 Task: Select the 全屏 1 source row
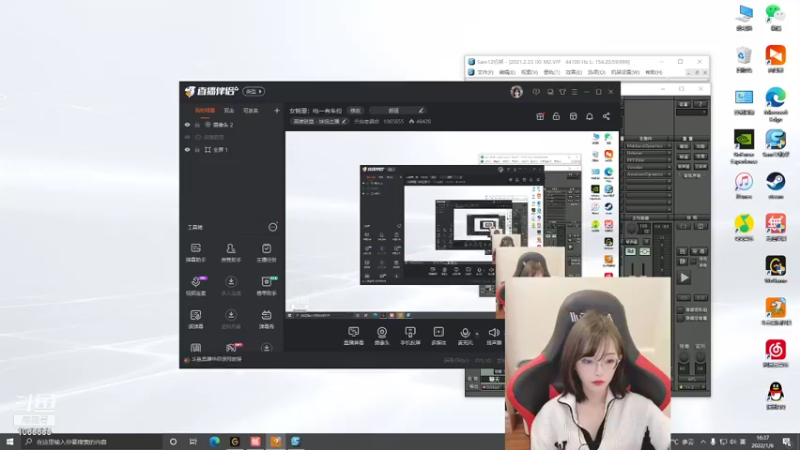click(x=232, y=149)
